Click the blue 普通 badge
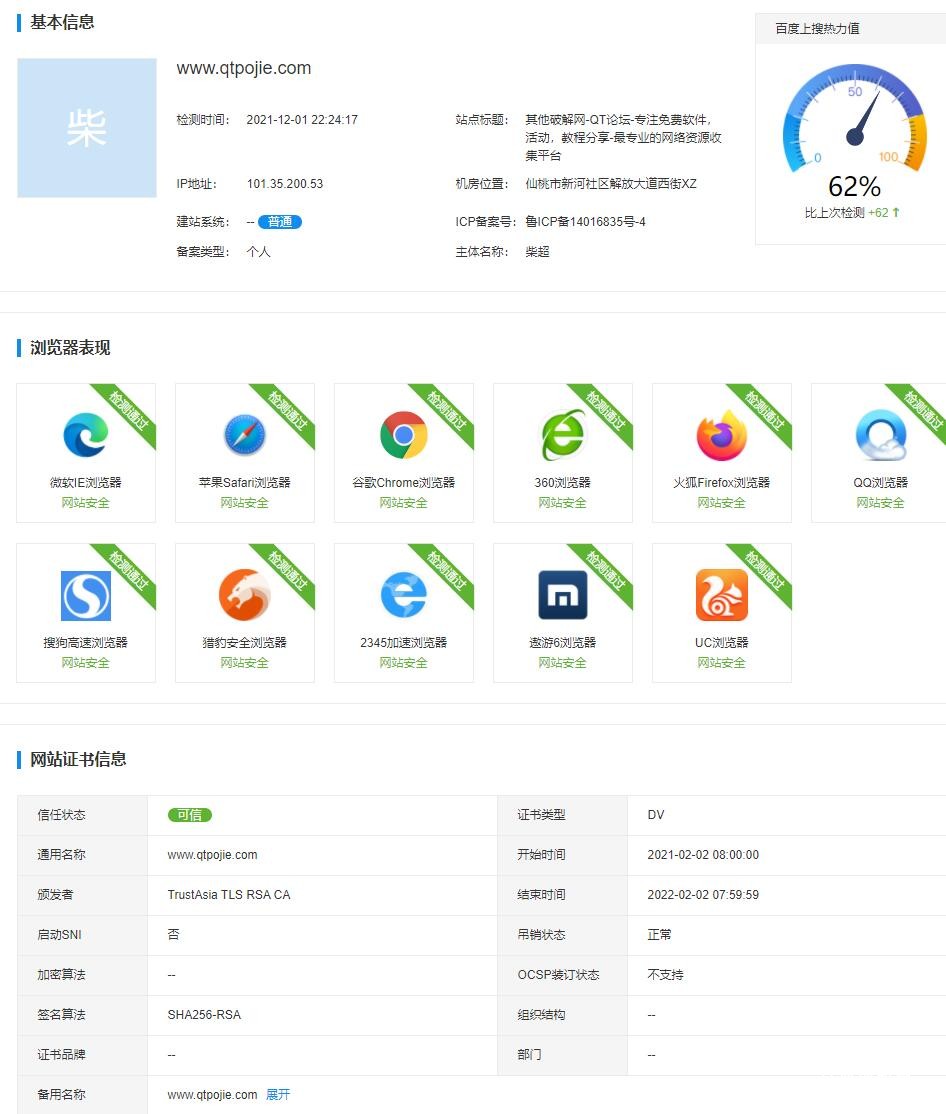The image size is (946, 1114). pyautogui.click(x=280, y=222)
